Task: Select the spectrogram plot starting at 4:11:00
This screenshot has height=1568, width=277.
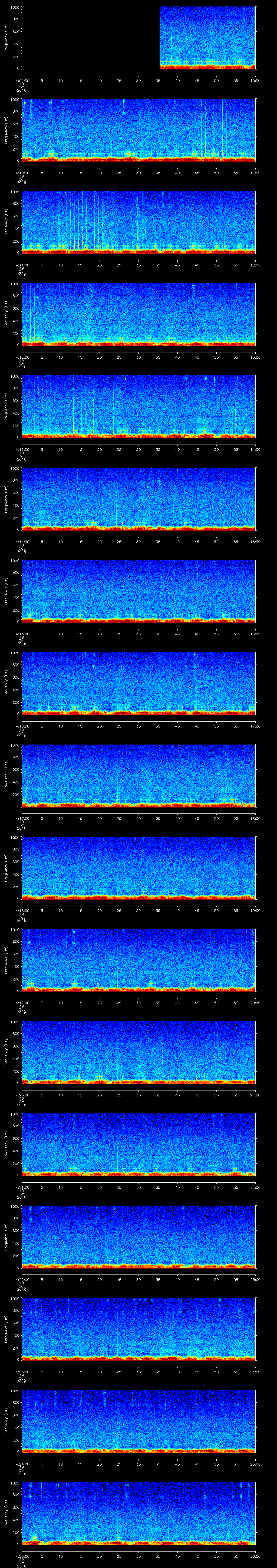Action: (138, 222)
